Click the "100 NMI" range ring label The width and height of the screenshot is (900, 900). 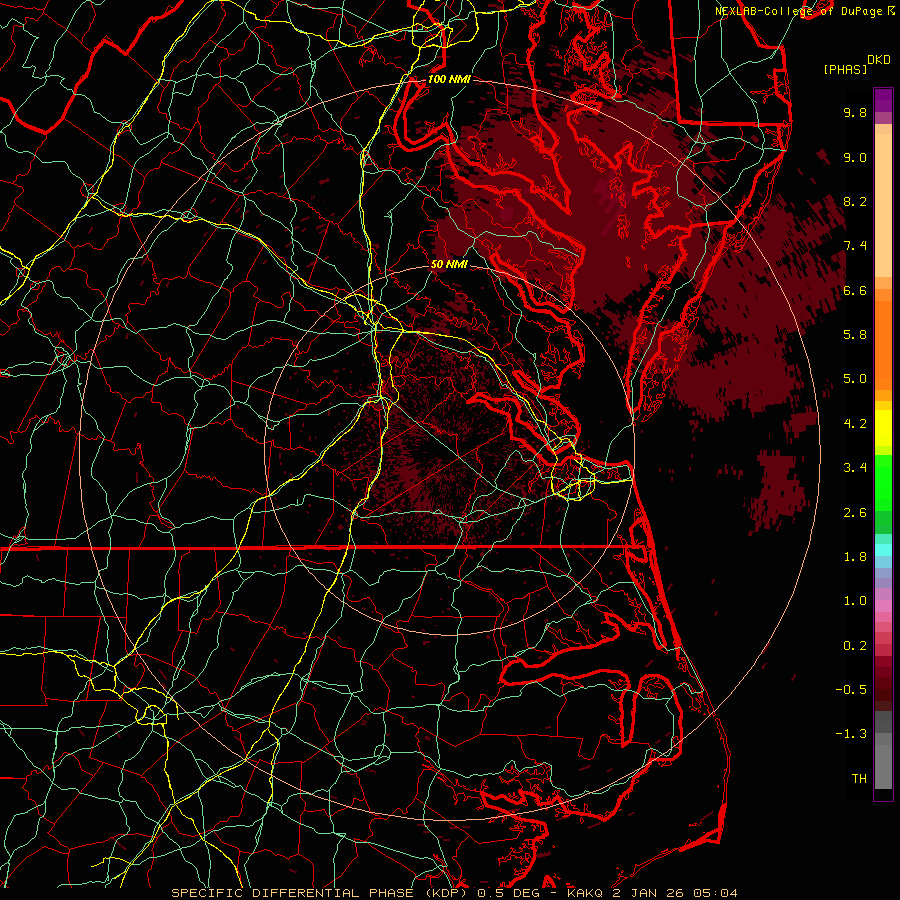click(449, 79)
